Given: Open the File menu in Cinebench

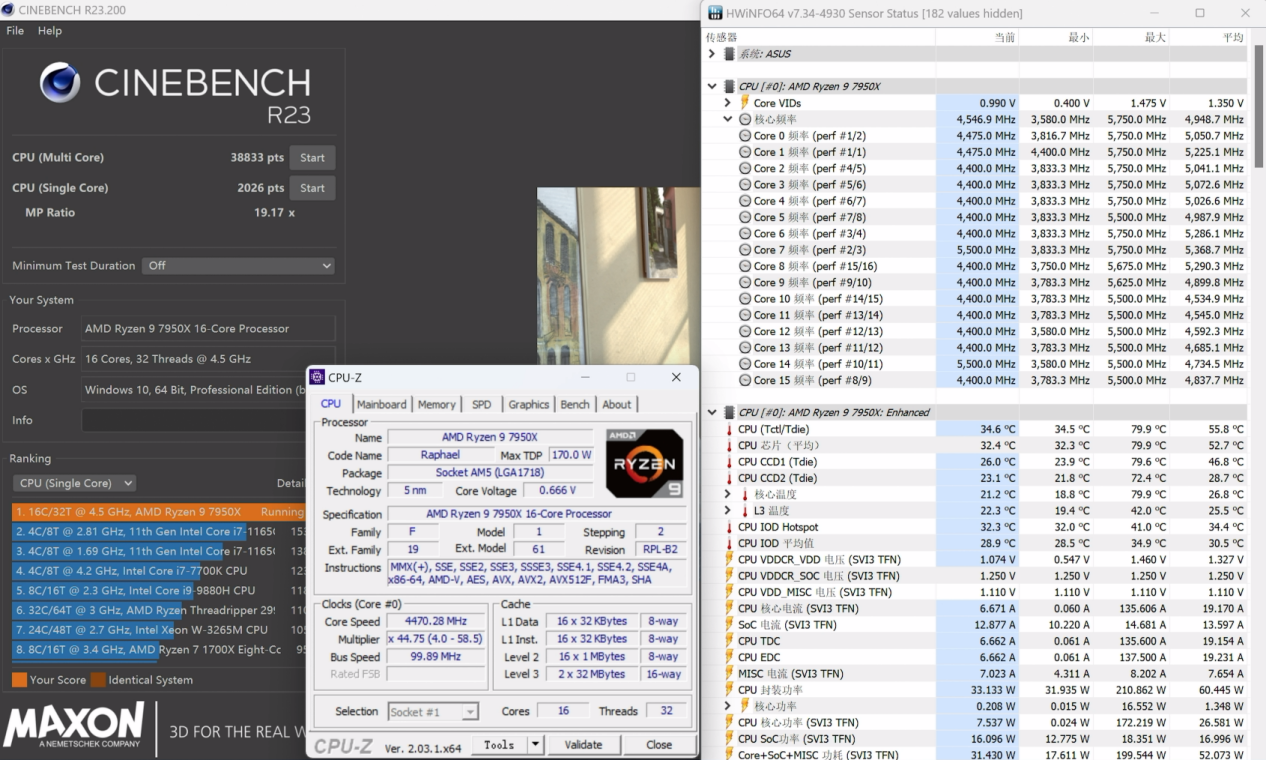Looking at the screenshot, I should (x=15, y=31).
